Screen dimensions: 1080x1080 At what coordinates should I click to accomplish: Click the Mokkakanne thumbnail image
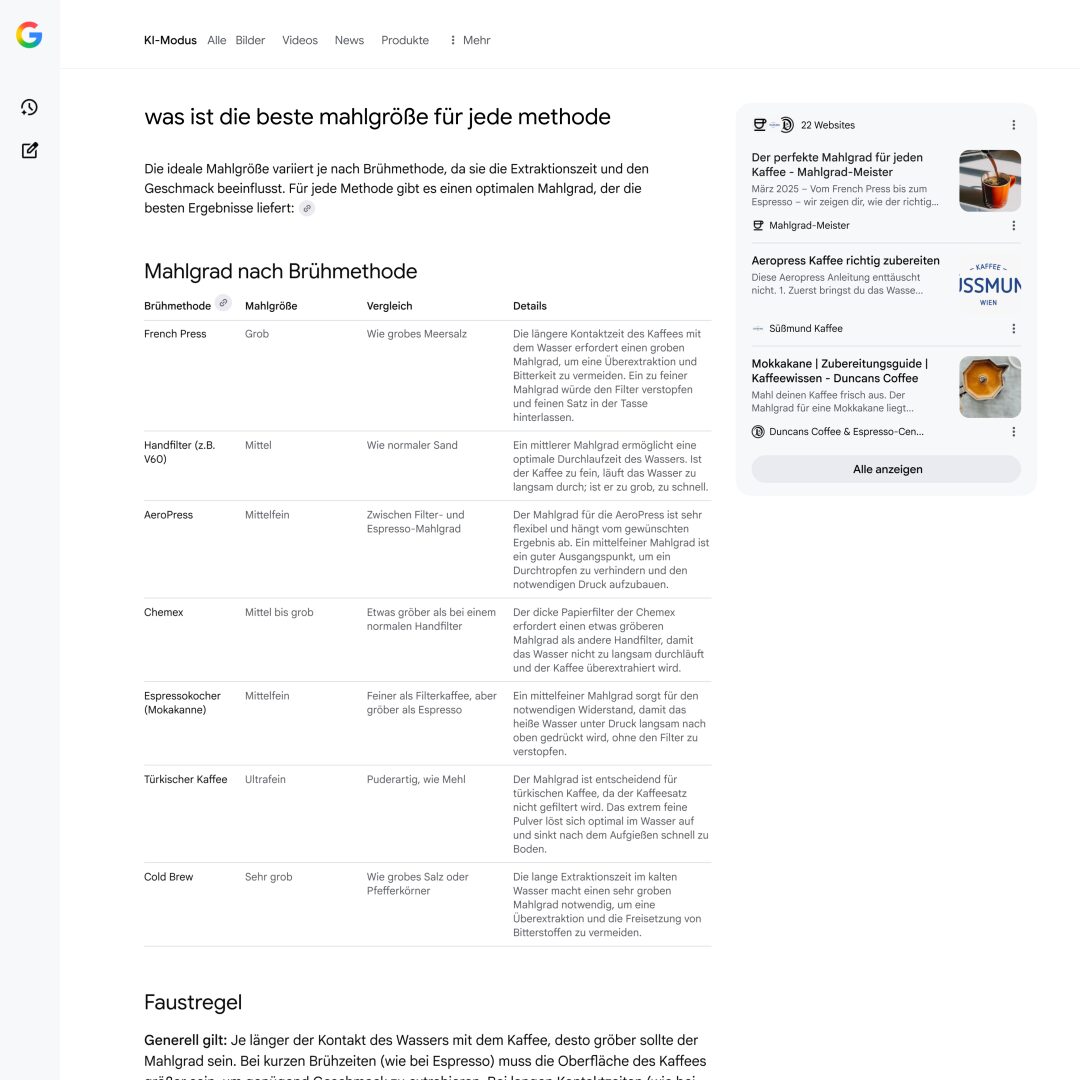(x=989, y=387)
